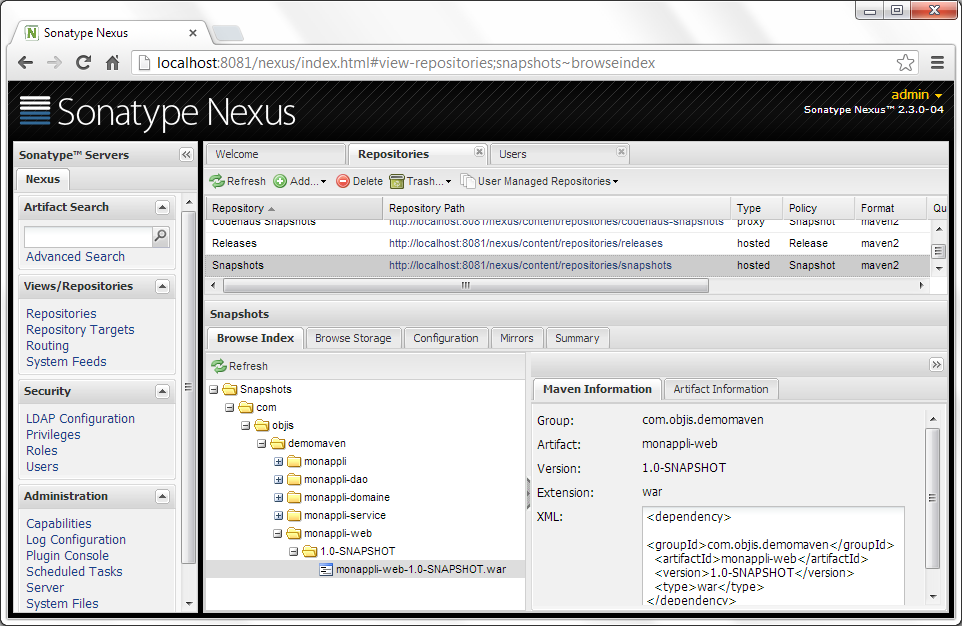The width and height of the screenshot is (962, 626).
Task: Open the Browse Storage tab
Action: coord(353,338)
